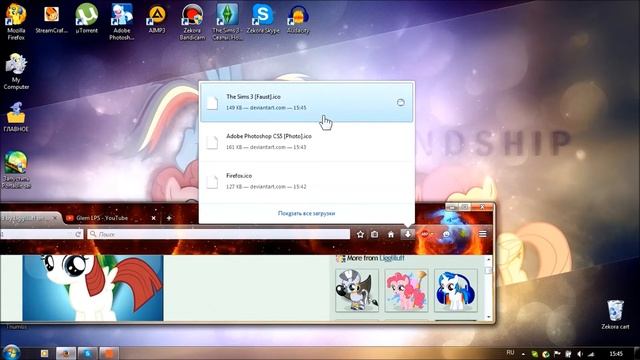This screenshot has height=360, width=640.
Task: Select the My Computer desktop icon
Action: pos(16,71)
